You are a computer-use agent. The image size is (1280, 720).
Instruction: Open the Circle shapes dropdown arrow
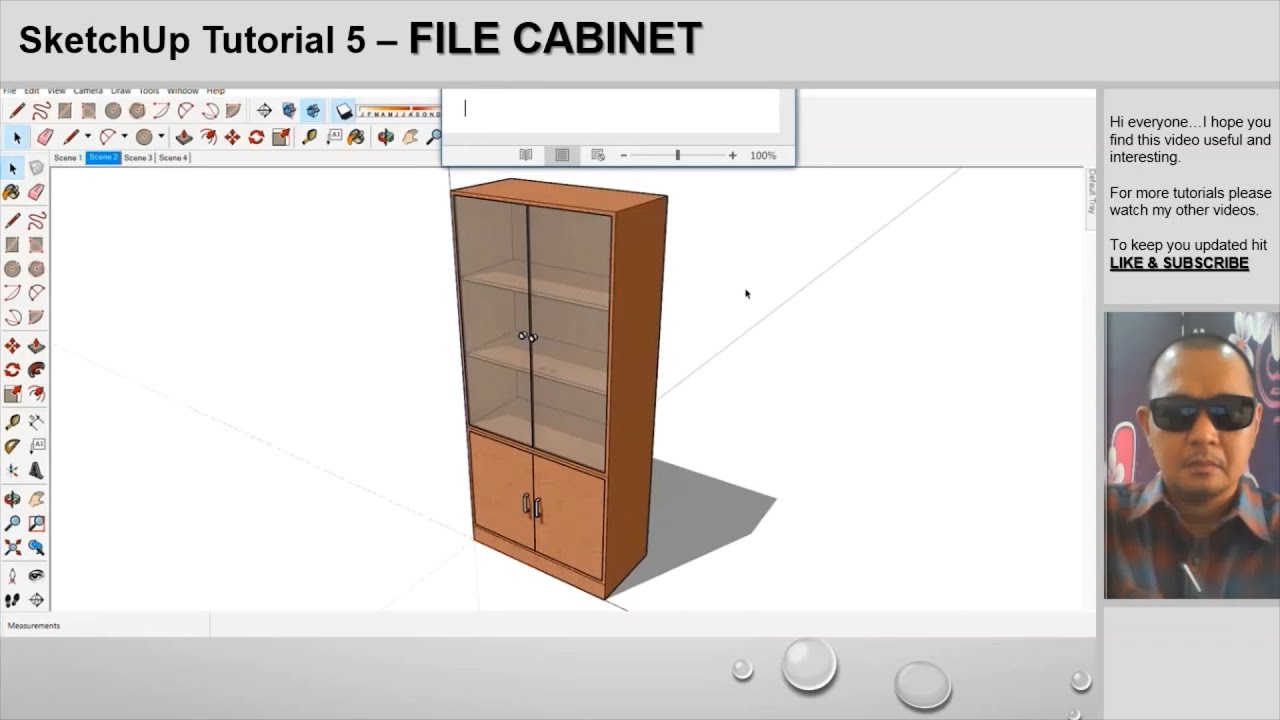tap(161, 137)
